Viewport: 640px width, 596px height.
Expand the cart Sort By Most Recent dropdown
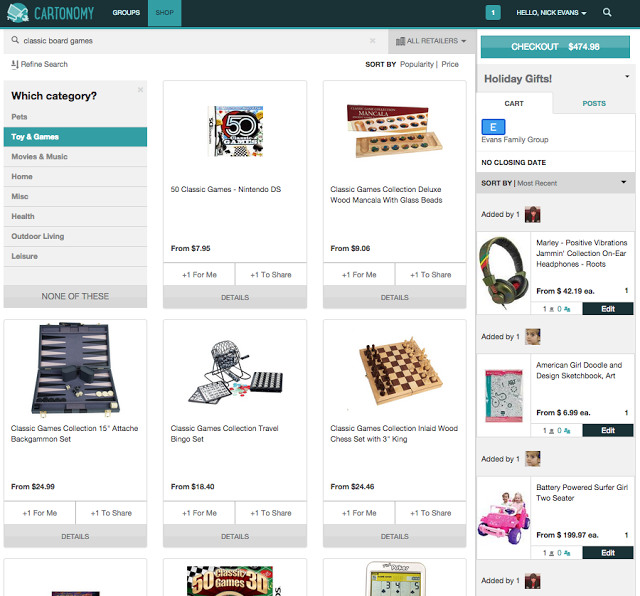[623, 182]
